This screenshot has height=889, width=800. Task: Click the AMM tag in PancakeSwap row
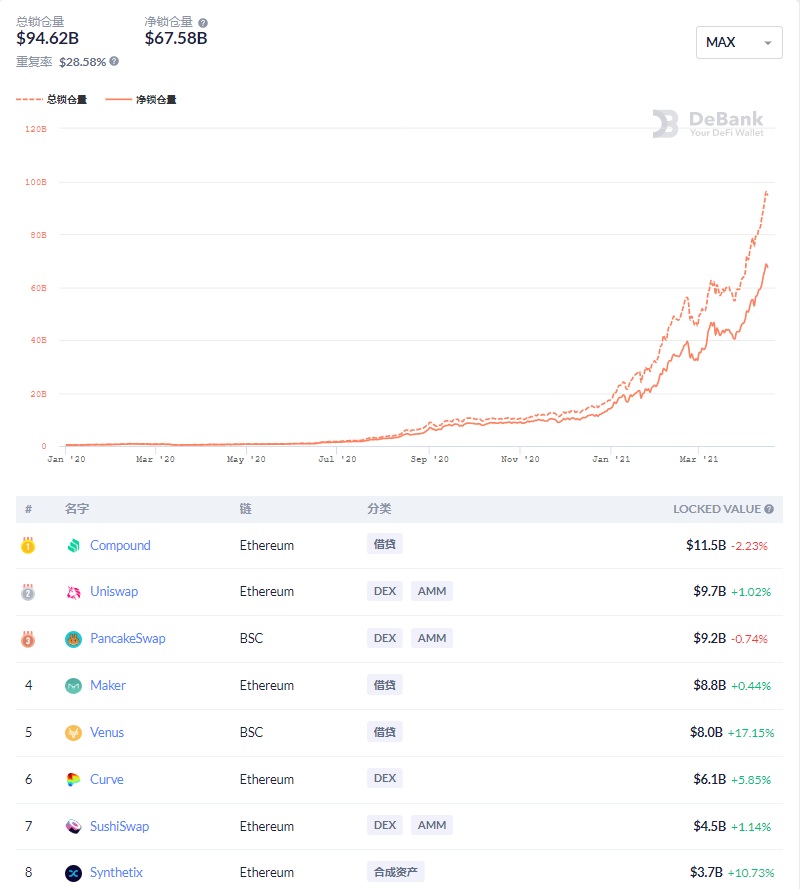(x=432, y=638)
